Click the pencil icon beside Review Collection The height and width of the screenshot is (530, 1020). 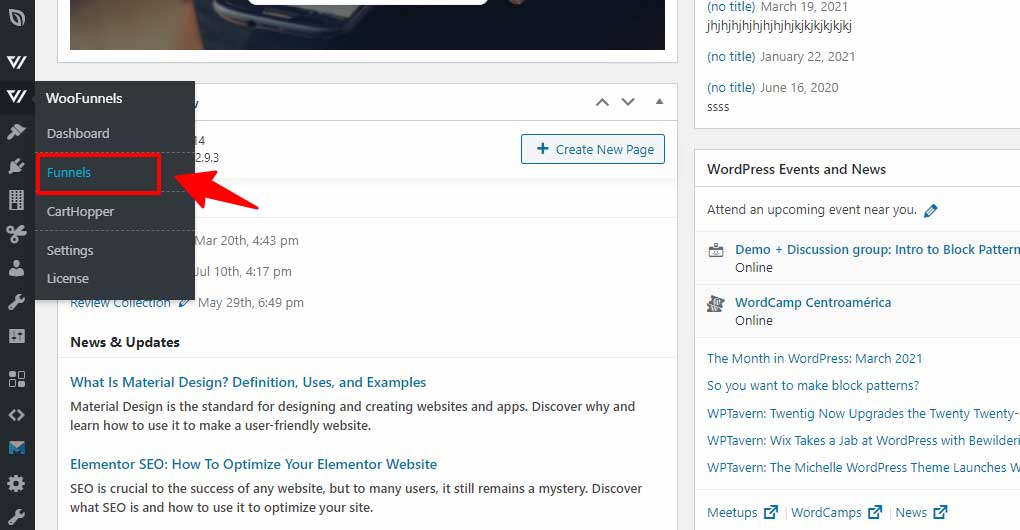(x=185, y=303)
